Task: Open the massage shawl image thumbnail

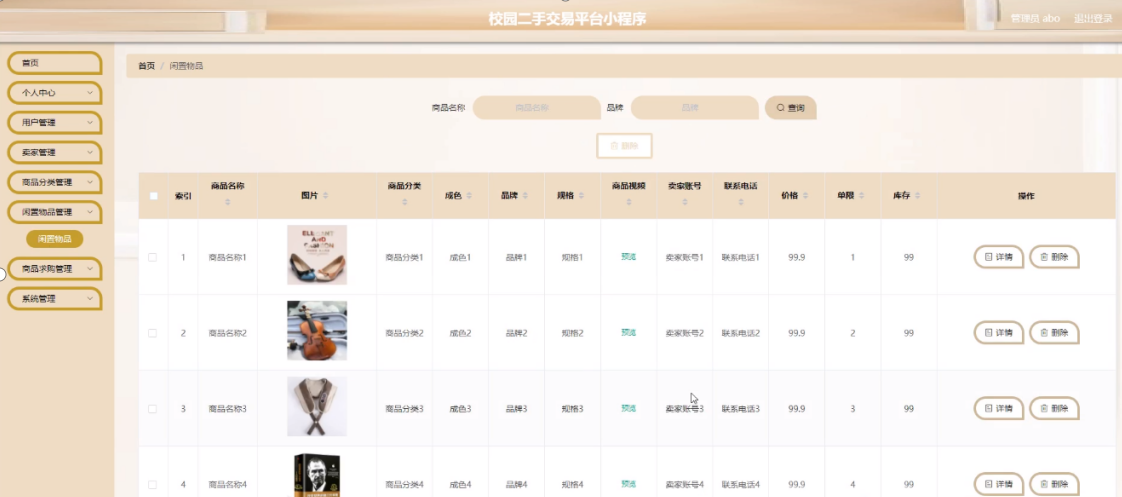Action: pyautogui.click(x=317, y=406)
